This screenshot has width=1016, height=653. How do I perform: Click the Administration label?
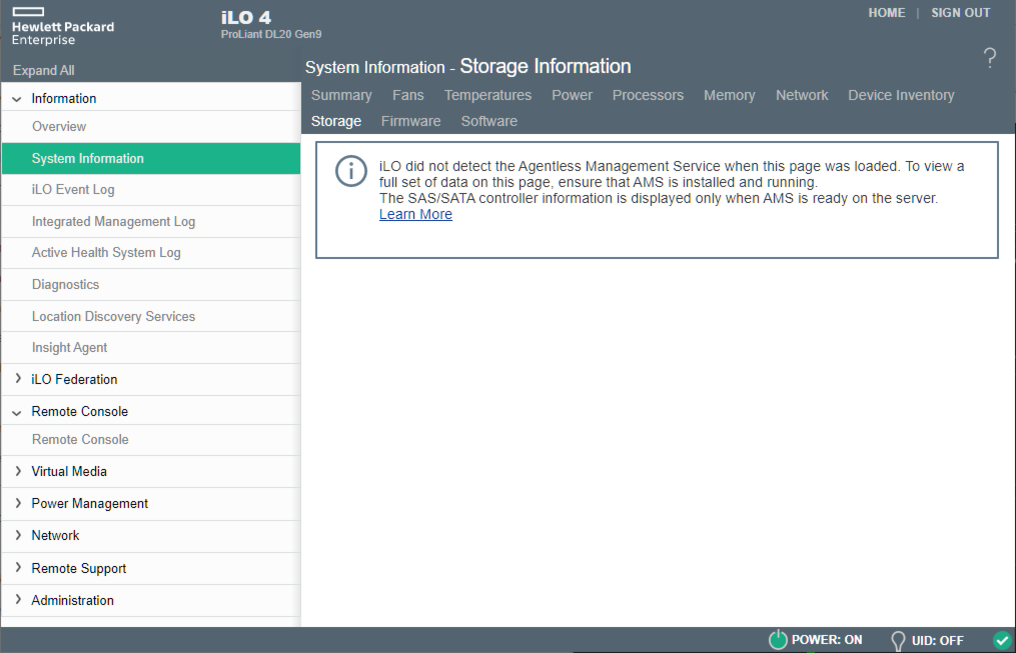[x=73, y=601]
